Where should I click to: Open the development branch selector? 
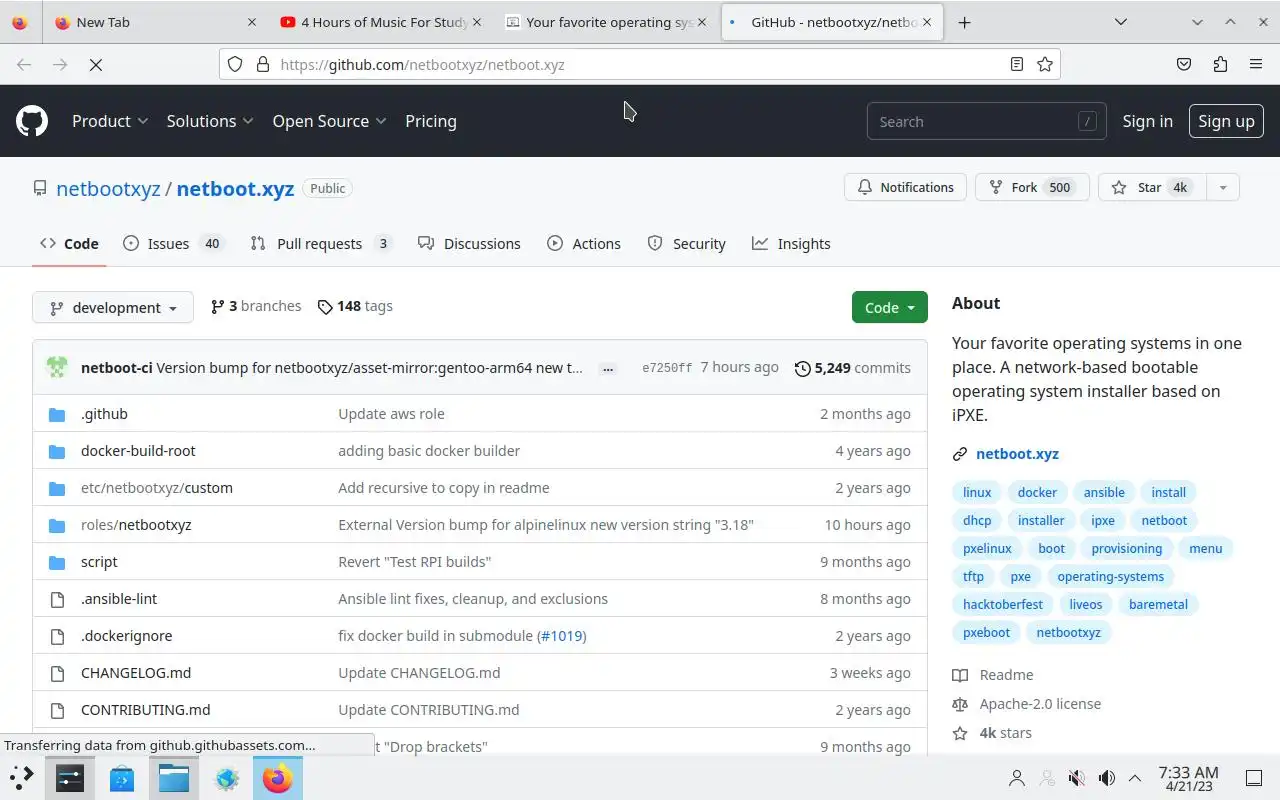point(113,307)
